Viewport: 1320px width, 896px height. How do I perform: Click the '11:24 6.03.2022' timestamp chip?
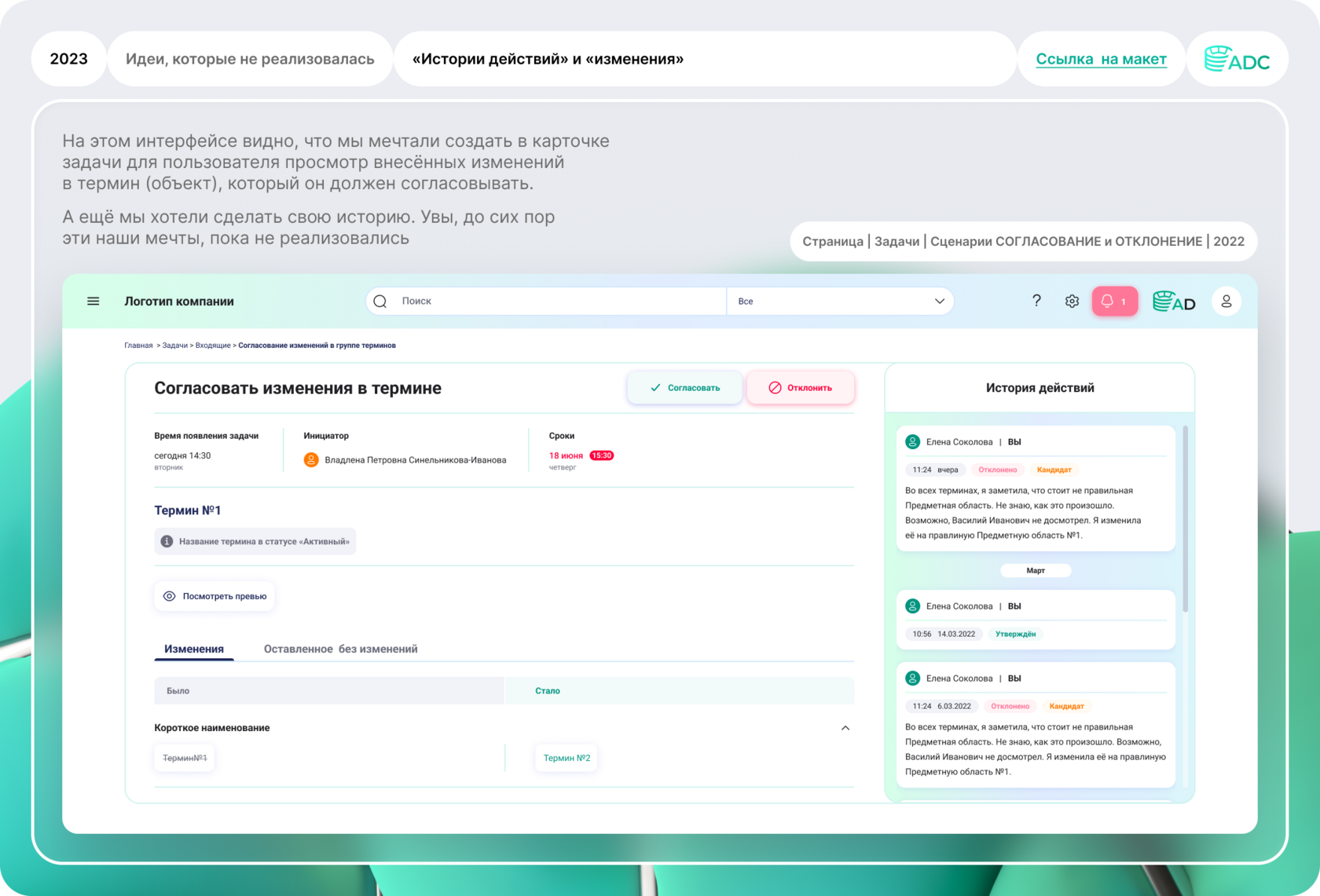pyautogui.click(x=941, y=707)
